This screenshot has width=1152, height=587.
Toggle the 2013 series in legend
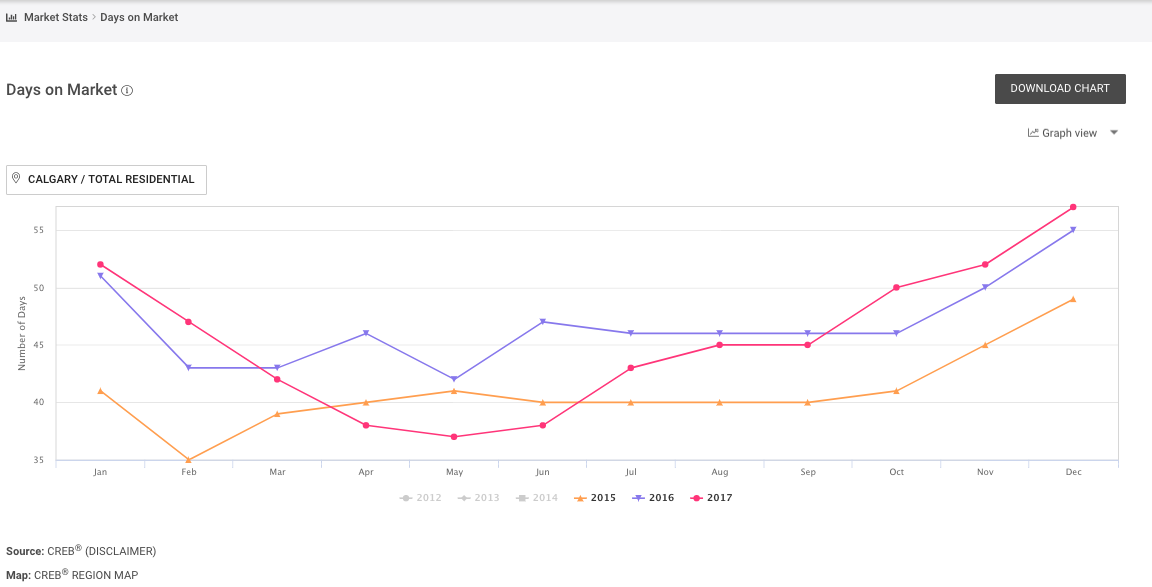click(478, 497)
